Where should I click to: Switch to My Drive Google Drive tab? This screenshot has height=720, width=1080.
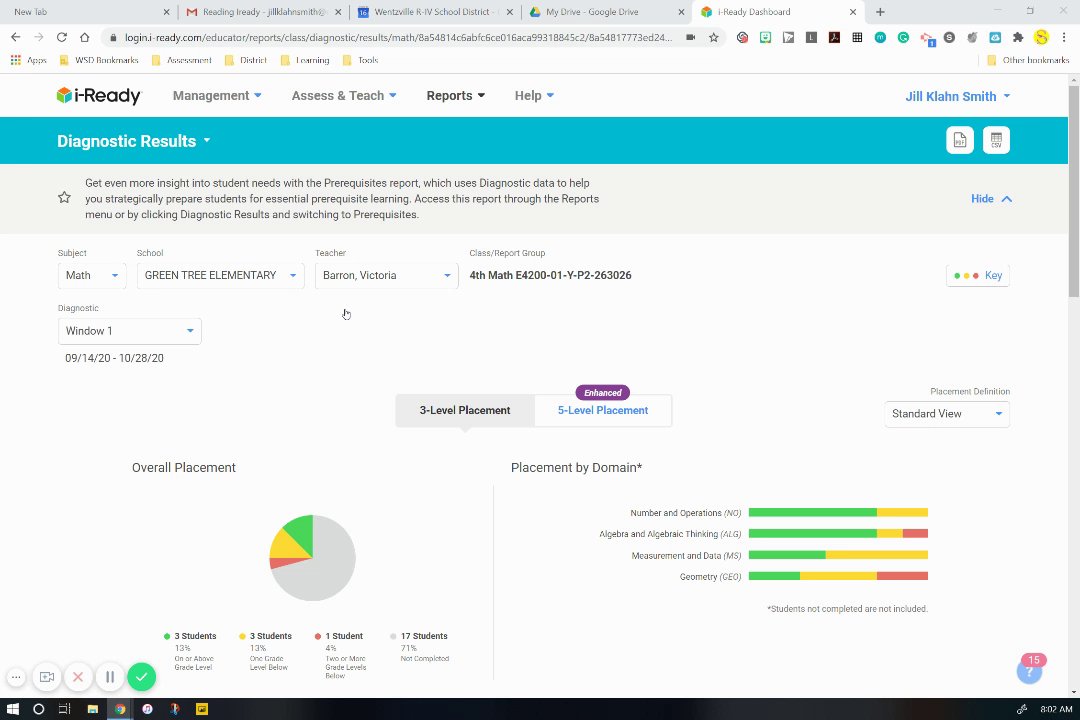[606, 12]
